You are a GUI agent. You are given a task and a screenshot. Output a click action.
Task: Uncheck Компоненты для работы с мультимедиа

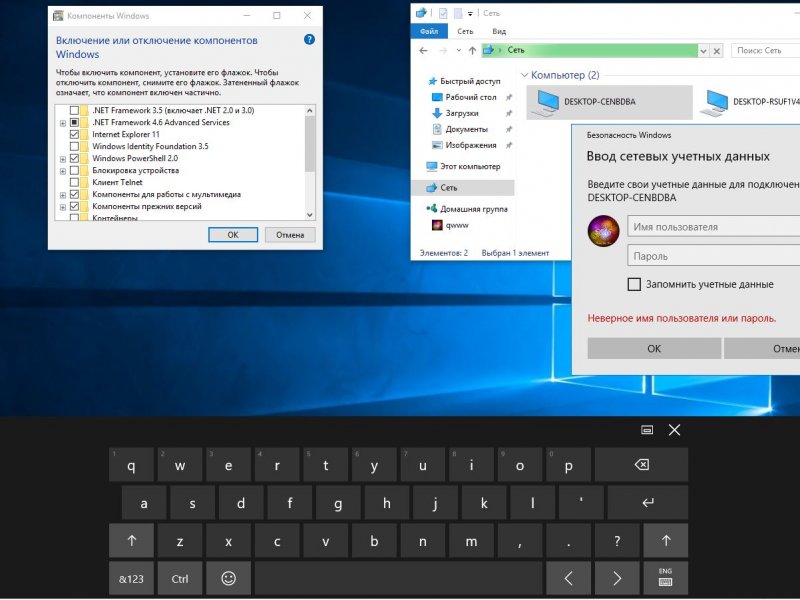pyautogui.click(x=74, y=194)
